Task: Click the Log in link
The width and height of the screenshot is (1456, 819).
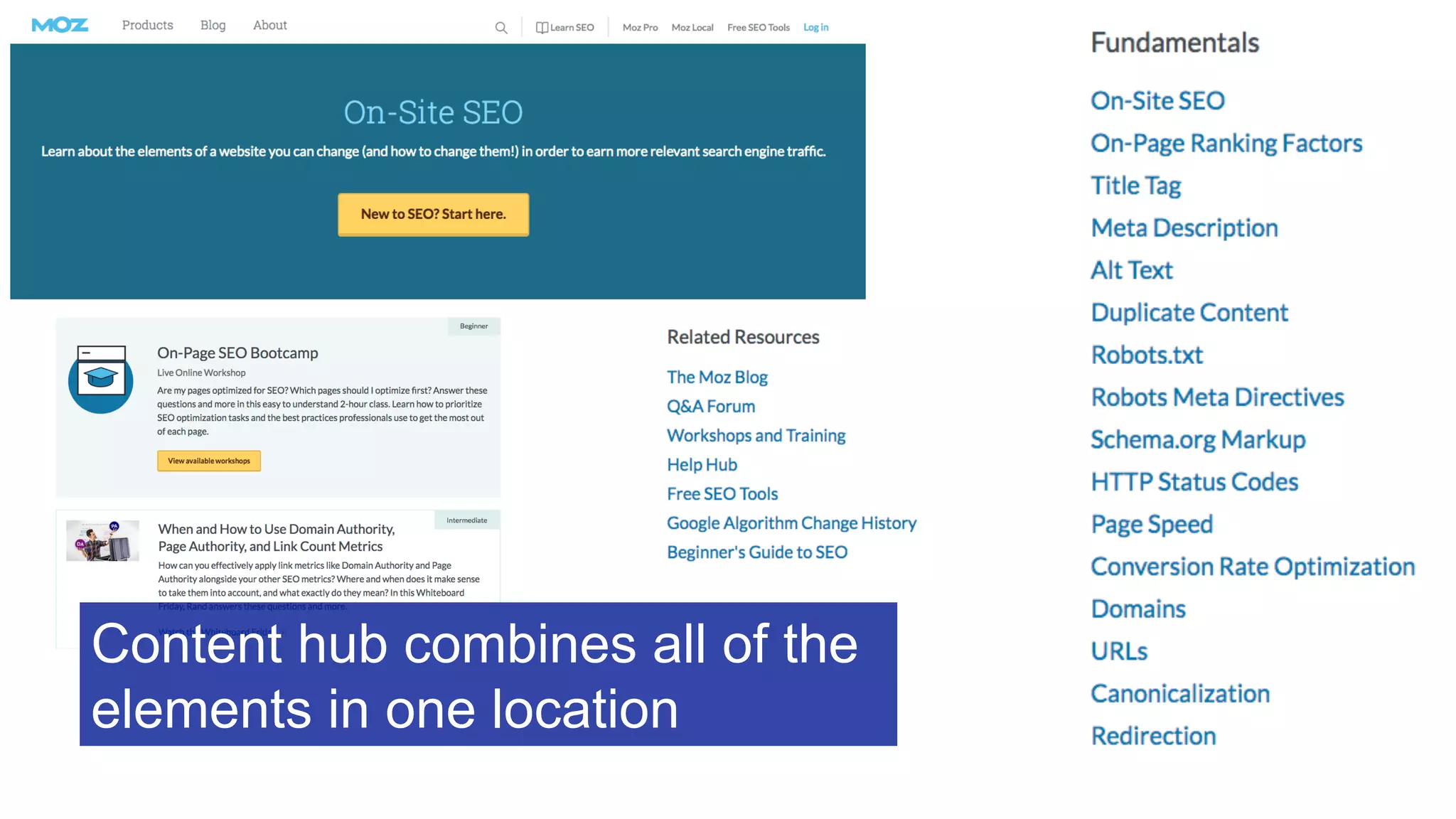Action: (815, 28)
